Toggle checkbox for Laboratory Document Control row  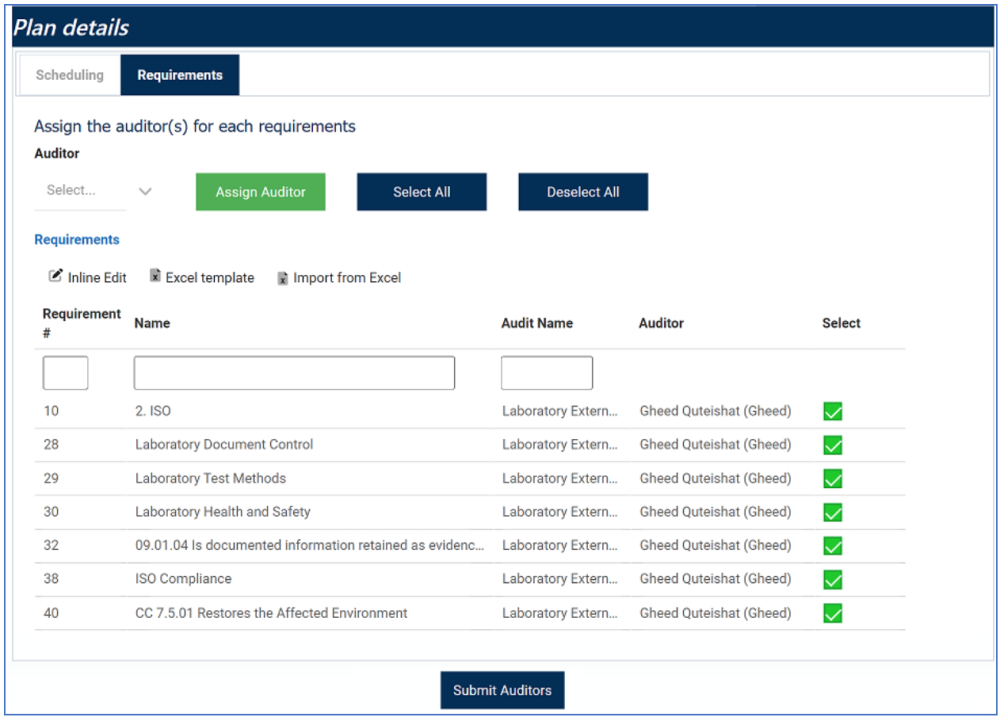pyautogui.click(x=832, y=445)
